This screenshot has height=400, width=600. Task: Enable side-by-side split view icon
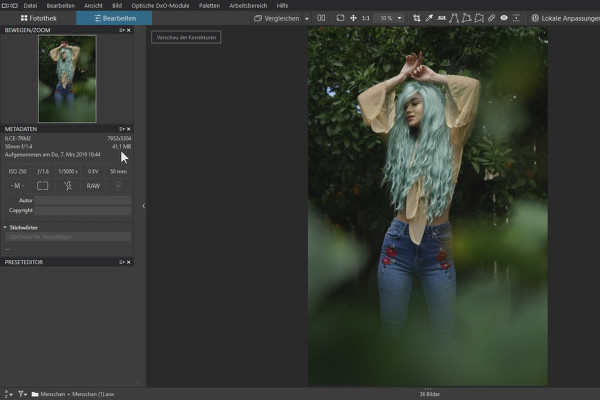tap(321, 18)
